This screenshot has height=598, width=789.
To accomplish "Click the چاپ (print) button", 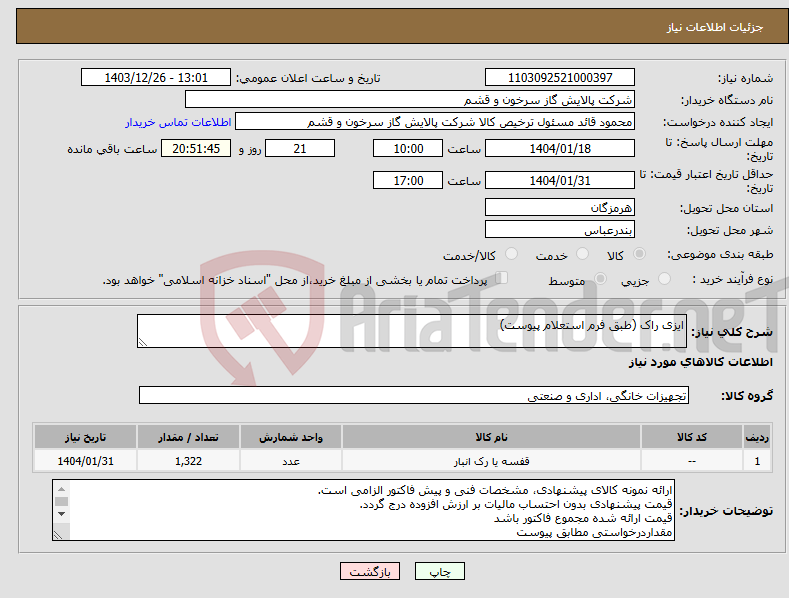I will (x=439, y=571).
